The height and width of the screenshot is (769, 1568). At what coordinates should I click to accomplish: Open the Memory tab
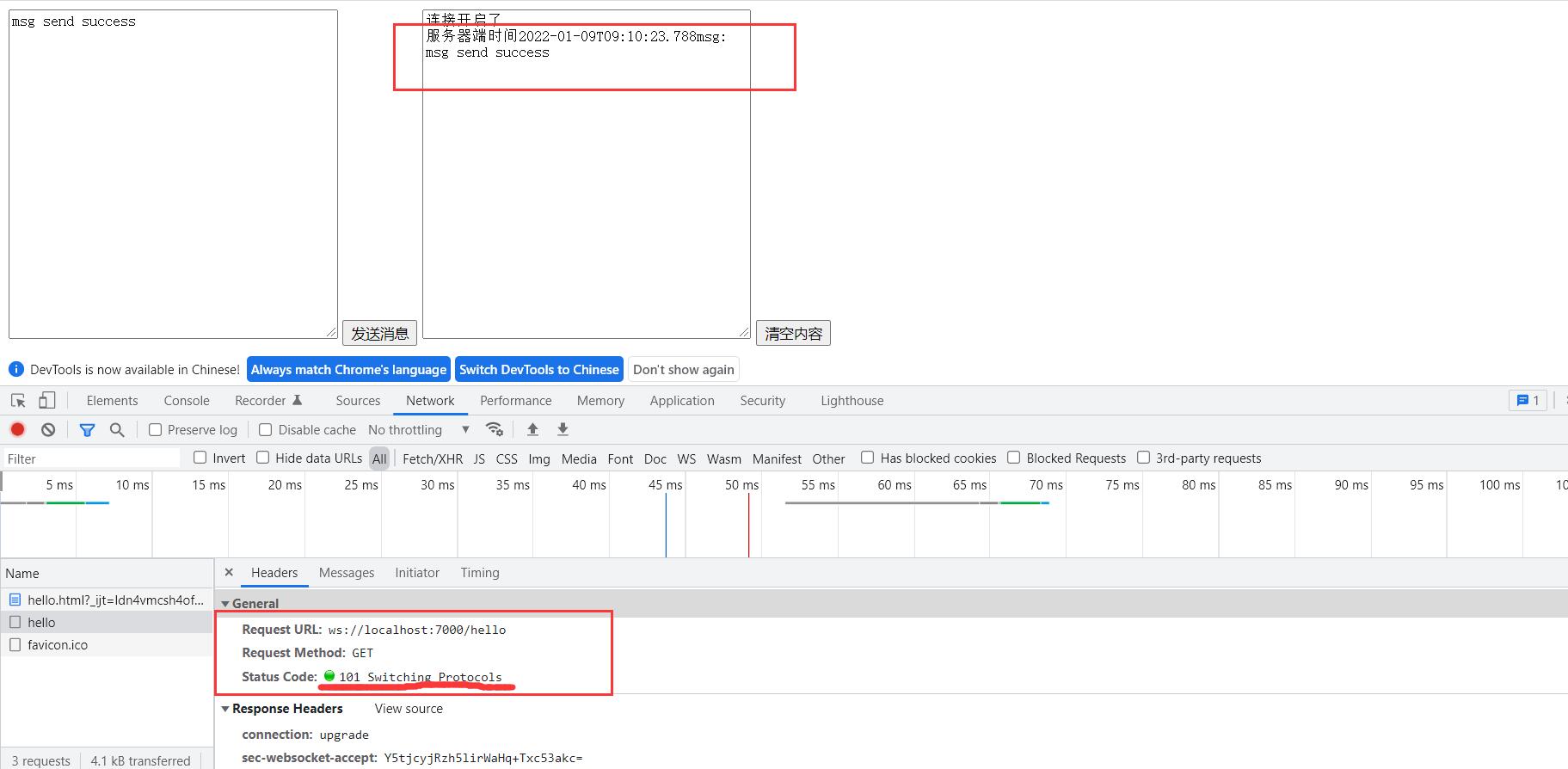(x=600, y=401)
